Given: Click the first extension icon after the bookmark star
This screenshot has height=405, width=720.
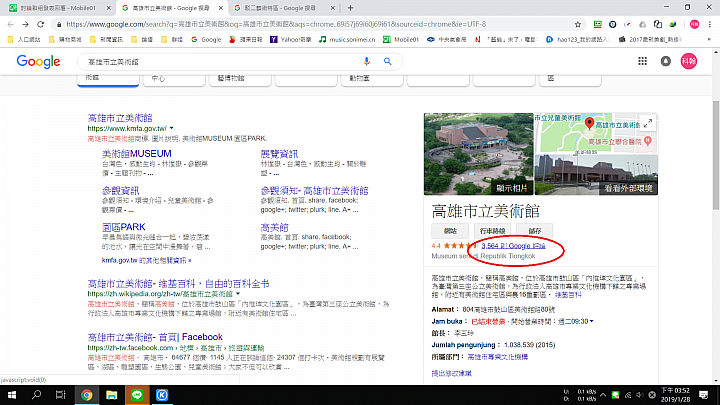Looking at the screenshot, I should point(597,24).
